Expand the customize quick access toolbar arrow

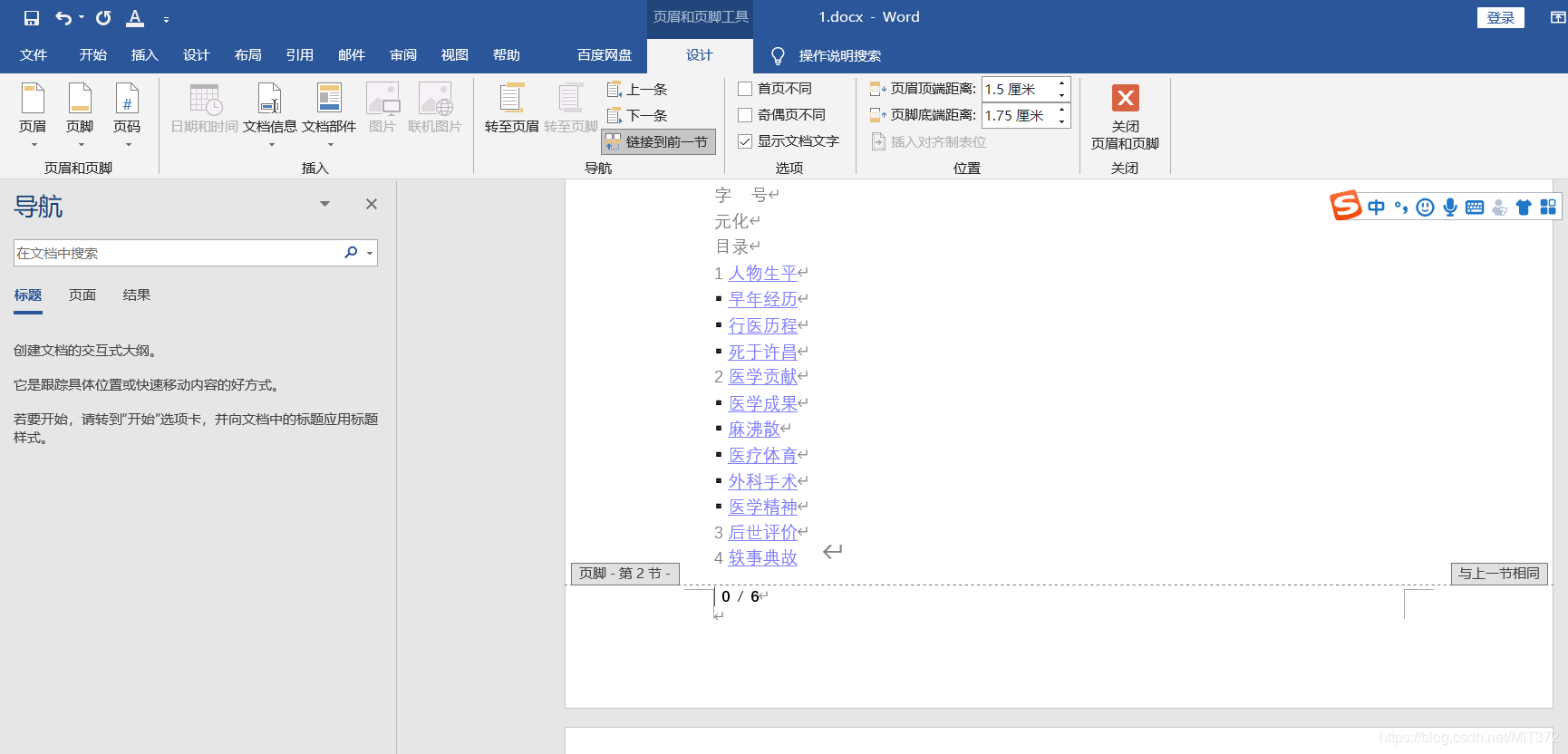pos(166,19)
